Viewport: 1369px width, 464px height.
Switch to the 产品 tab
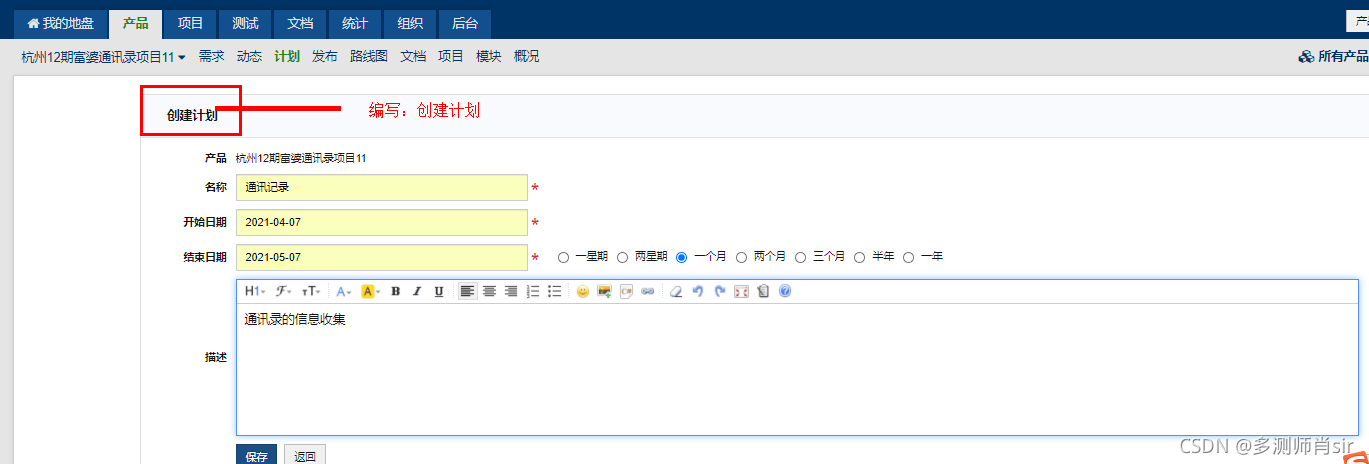(136, 23)
